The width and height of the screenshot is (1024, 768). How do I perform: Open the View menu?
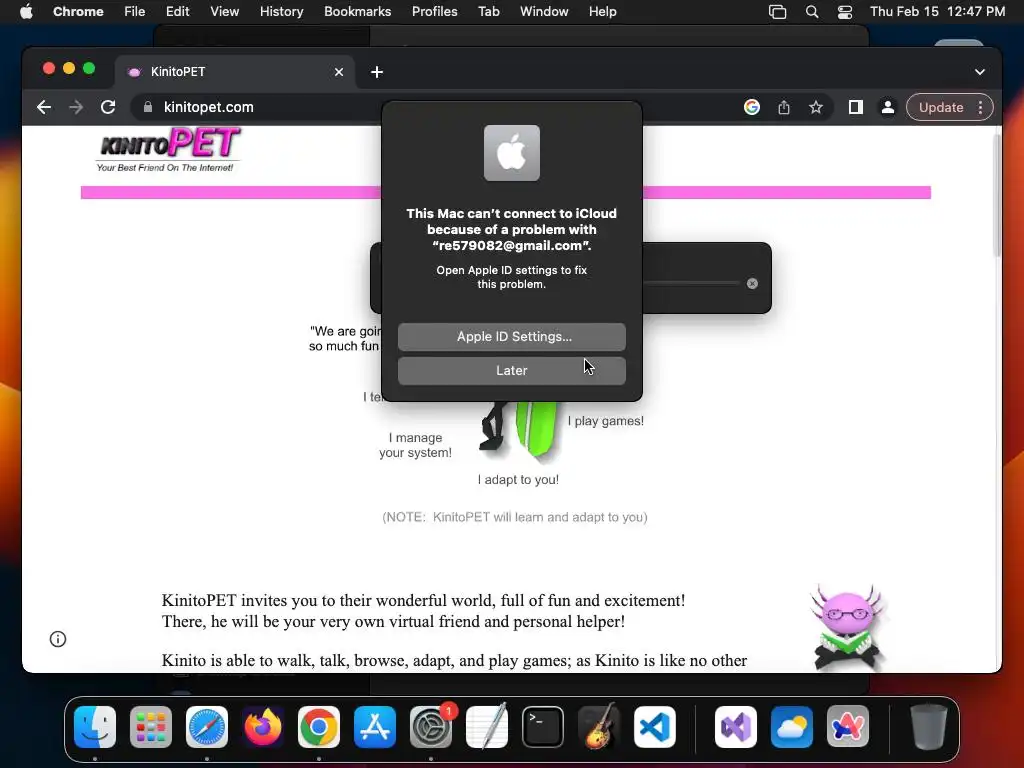pos(224,12)
